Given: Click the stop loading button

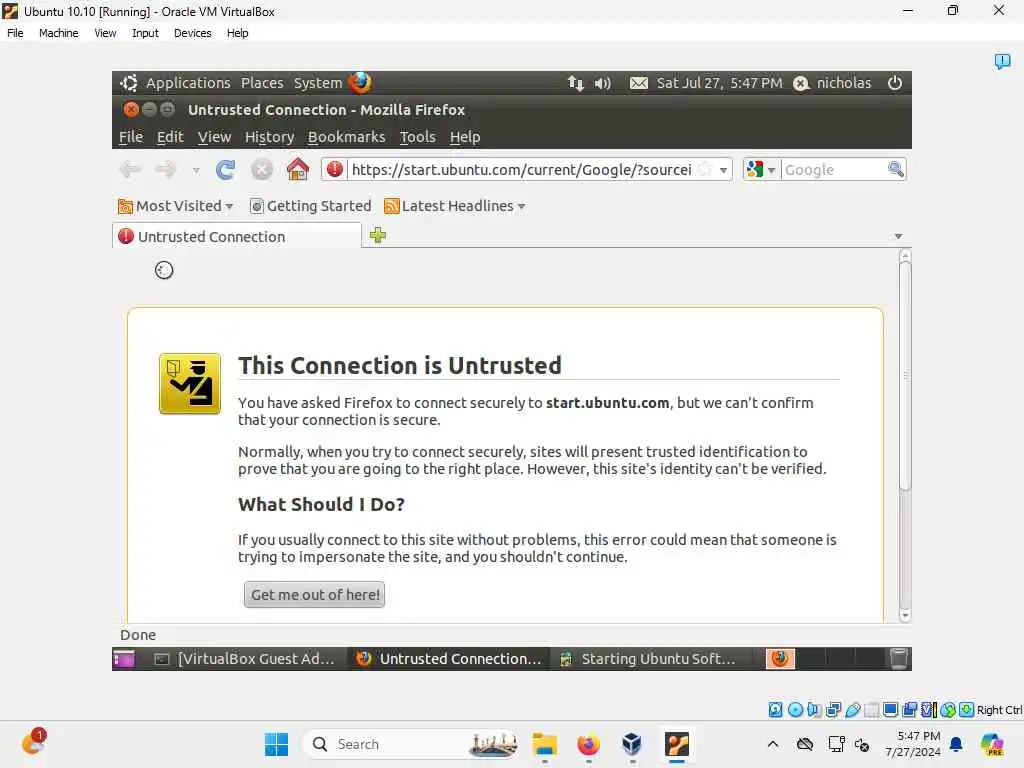Looking at the screenshot, I should pyautogui.click(x=261, y=170).
